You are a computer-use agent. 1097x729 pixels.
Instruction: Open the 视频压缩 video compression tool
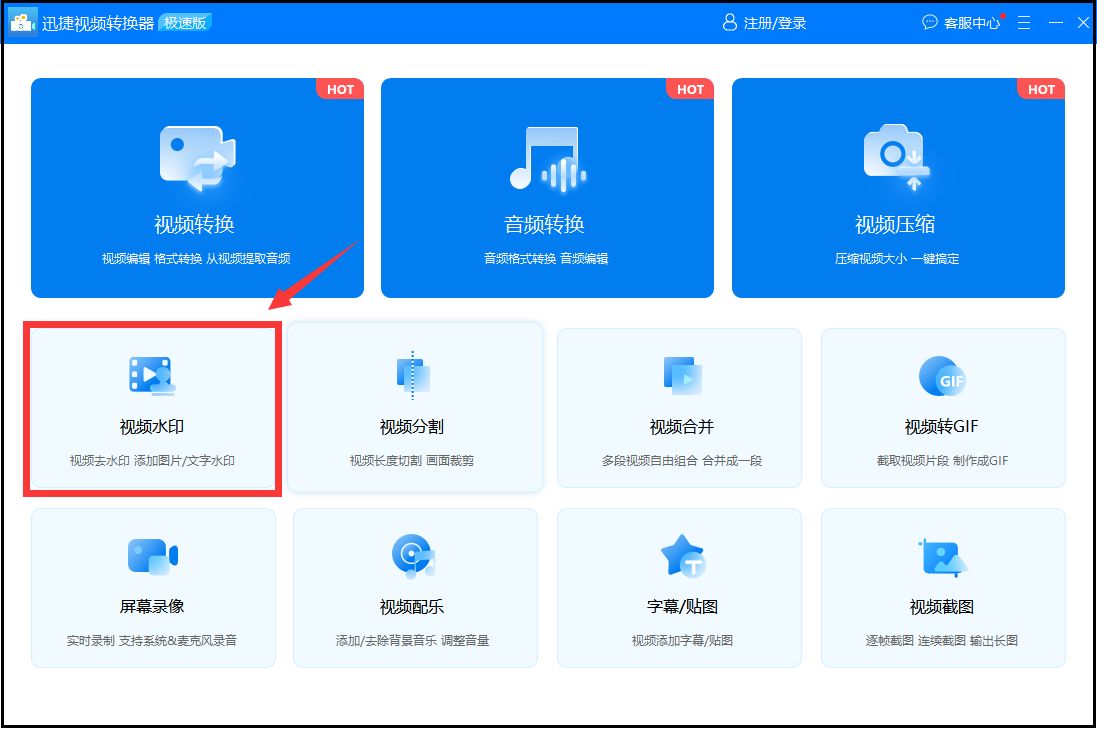click(897, 190)
